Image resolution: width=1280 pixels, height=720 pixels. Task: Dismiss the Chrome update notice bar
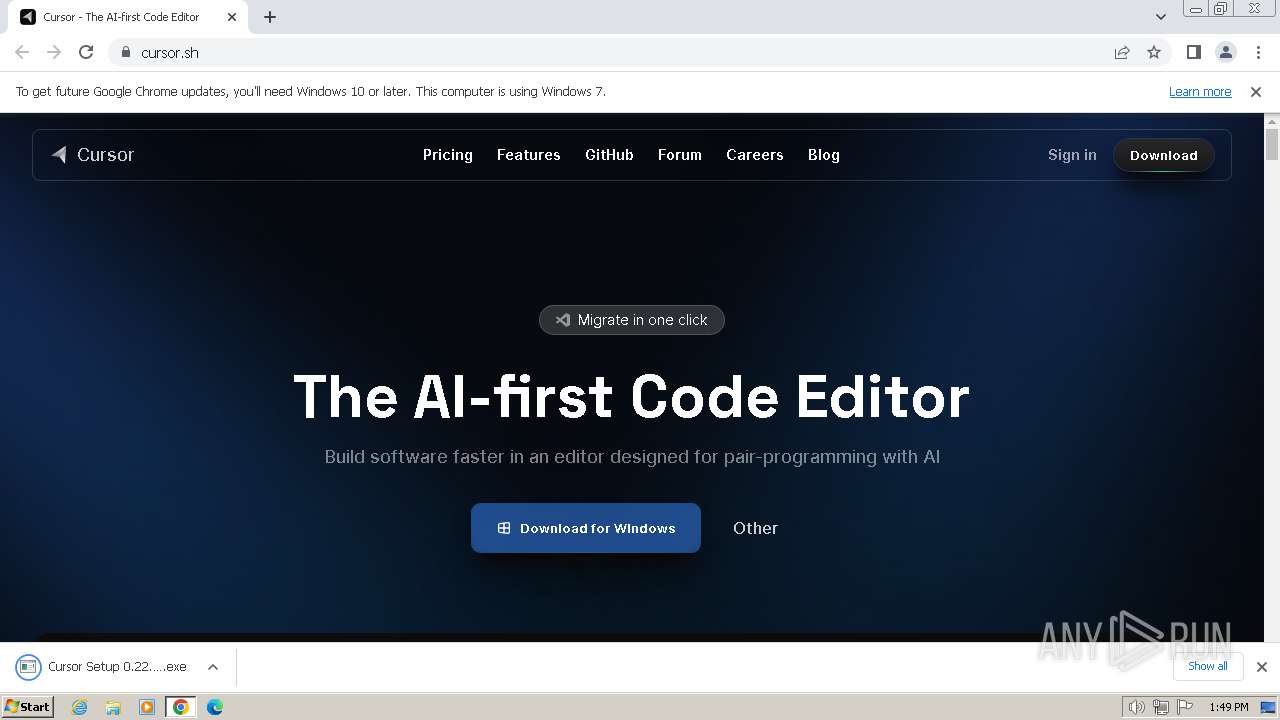click(x=1256, y=91)
